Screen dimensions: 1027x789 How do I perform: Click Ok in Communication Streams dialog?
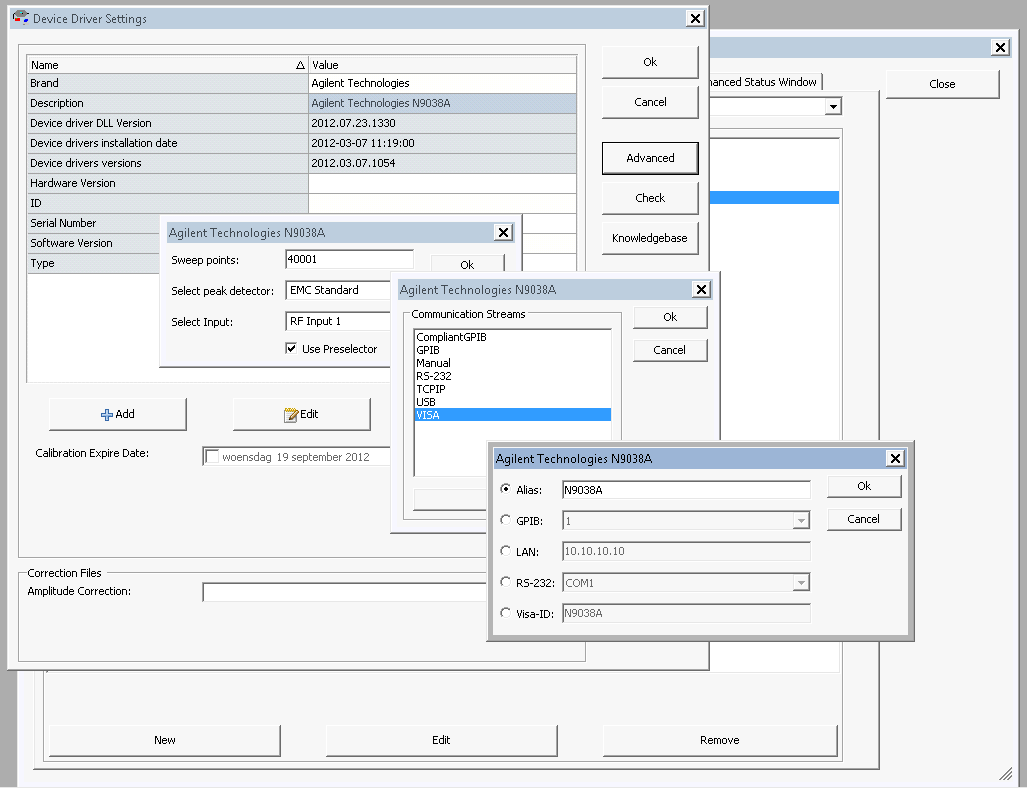[x=670, y=317]
